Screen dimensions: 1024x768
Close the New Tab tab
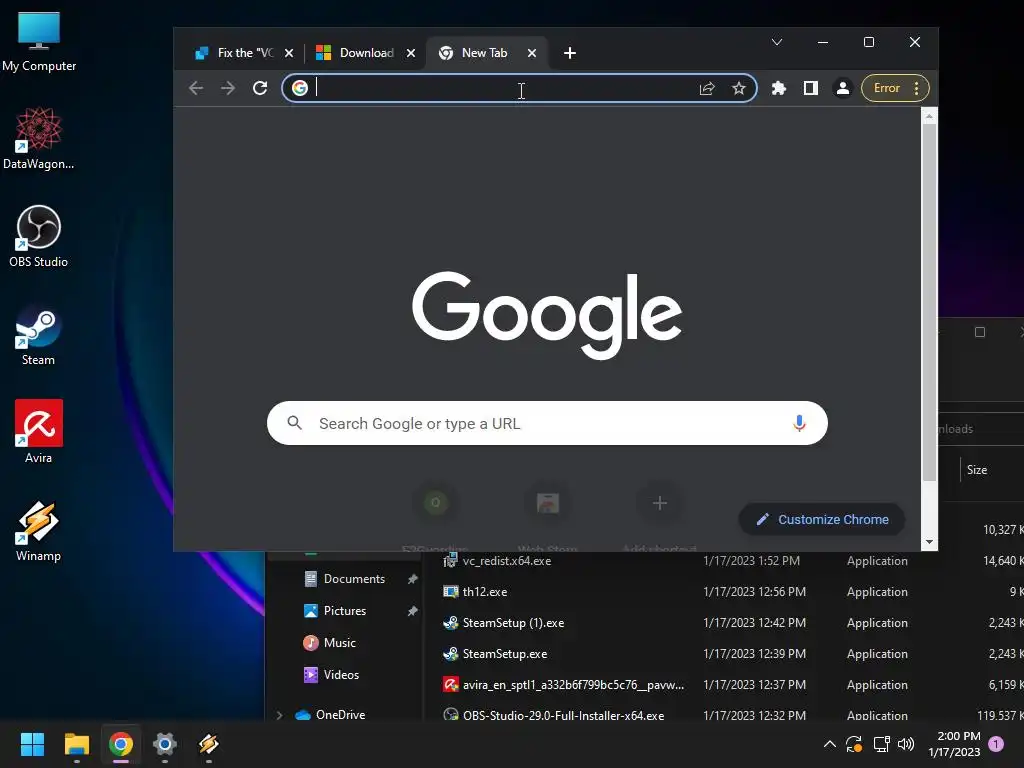point(532,53)
